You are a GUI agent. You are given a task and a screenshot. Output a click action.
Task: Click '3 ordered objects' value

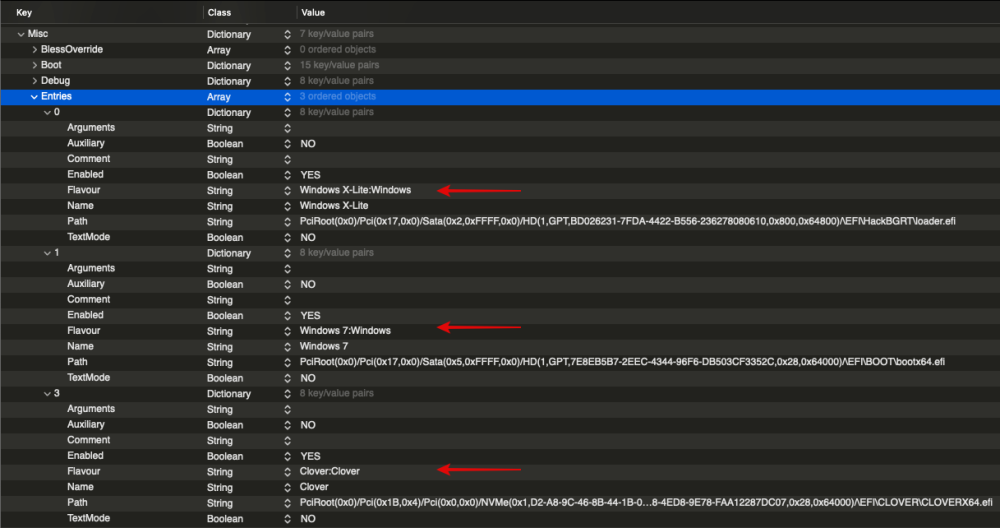338,96
